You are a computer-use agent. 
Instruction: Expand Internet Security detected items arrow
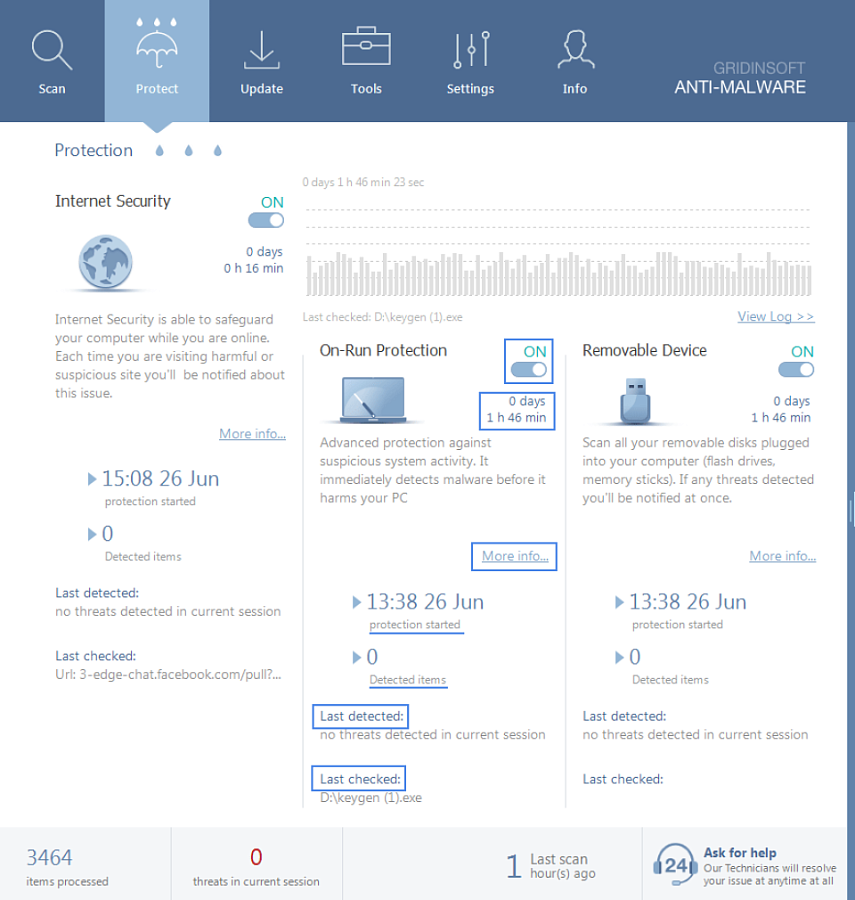pyautogui.click(x=92, y=534)
